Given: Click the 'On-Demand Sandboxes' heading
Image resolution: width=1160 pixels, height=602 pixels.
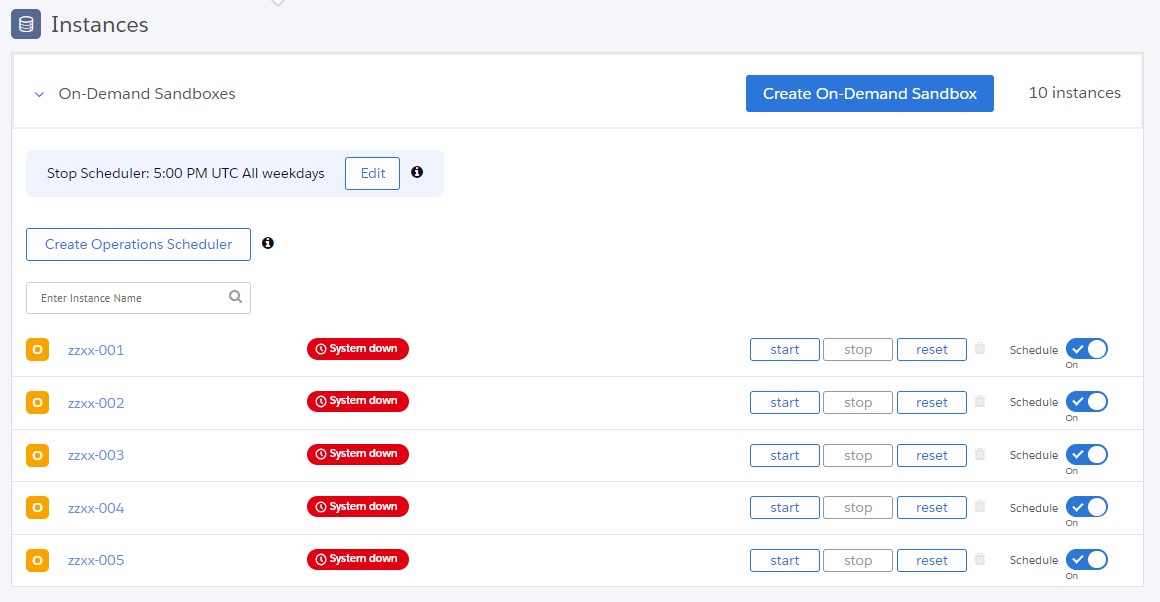Looking at the screenshot, I should (147, 94).
